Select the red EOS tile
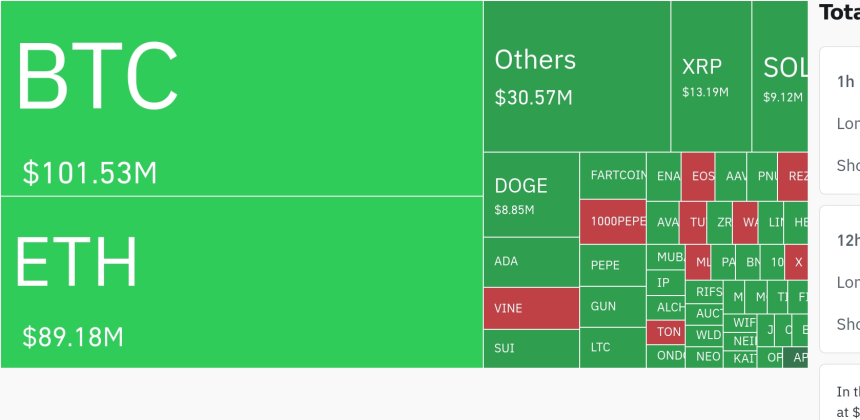The width and height of the screenshot is (860, 420). 698,176
